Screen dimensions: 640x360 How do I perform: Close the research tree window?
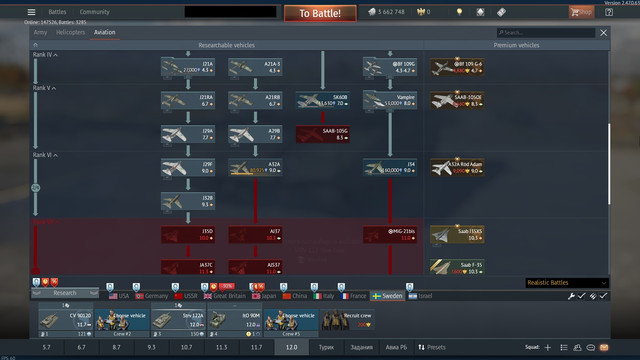[603, 33]
